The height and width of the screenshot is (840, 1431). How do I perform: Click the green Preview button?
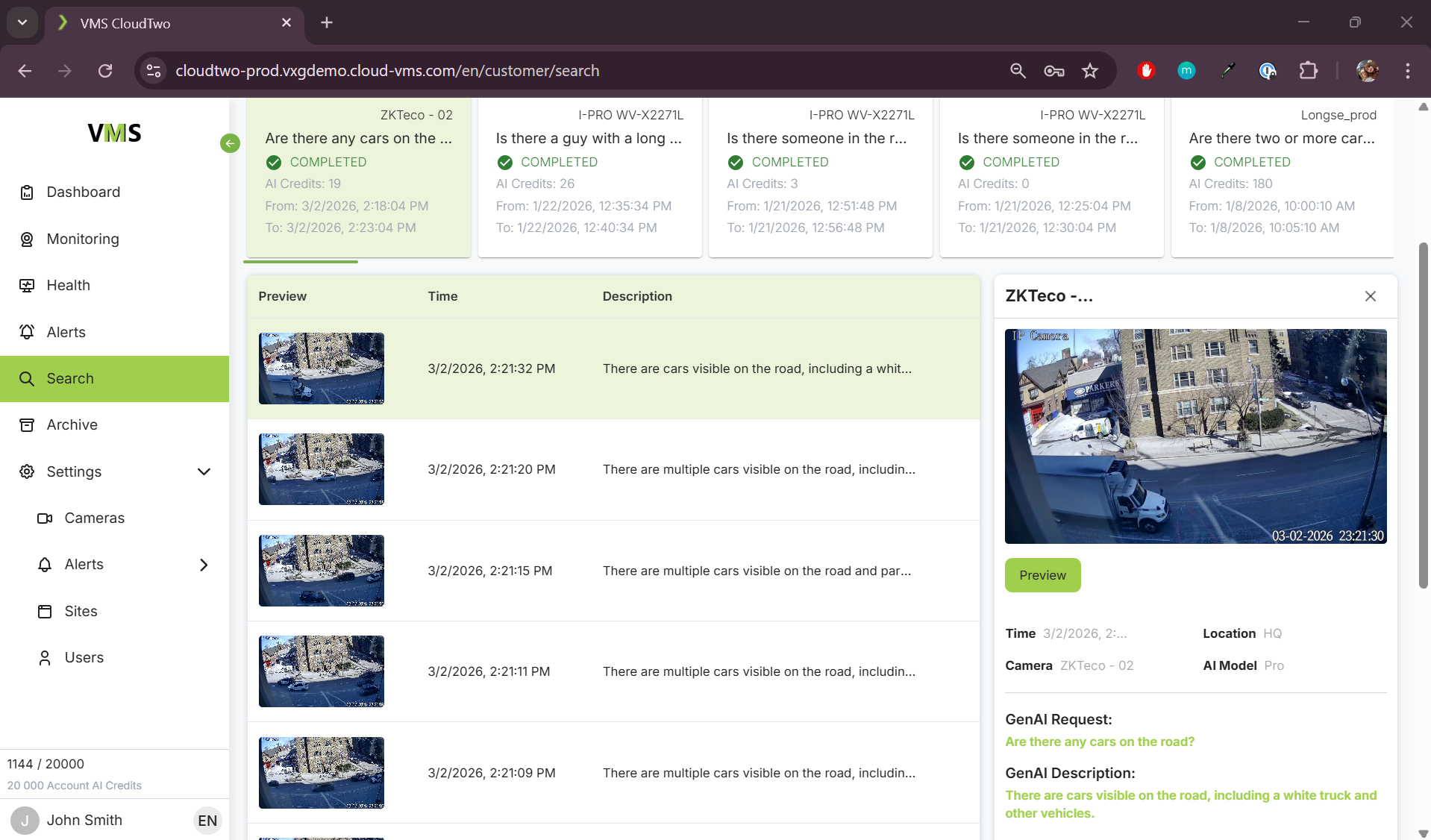(x=1042, y=575)
